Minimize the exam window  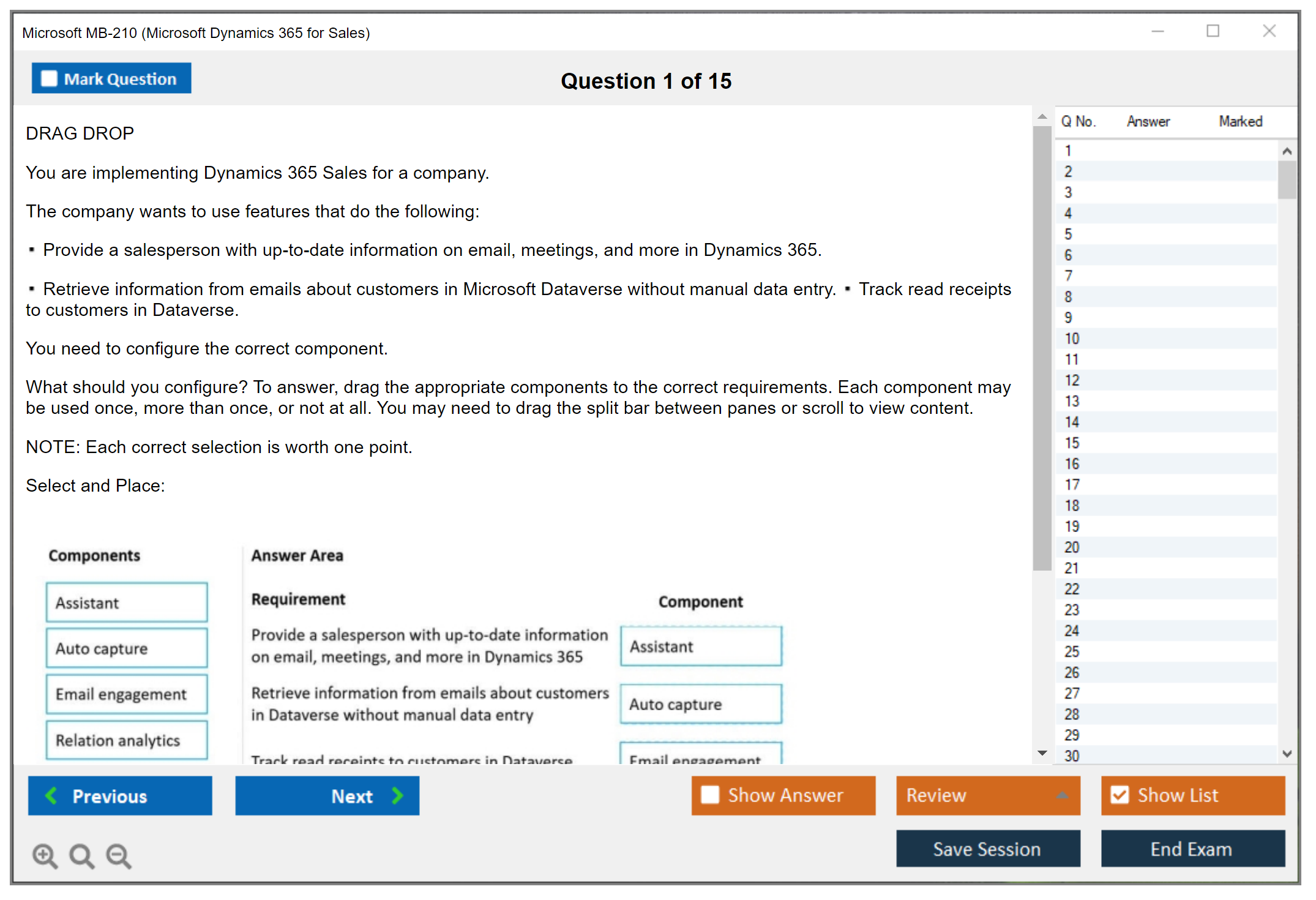point(1157,31)
